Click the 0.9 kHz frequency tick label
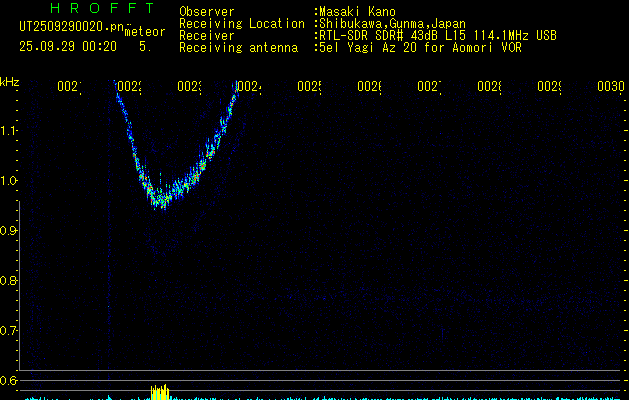Viewport: 629px width, 400px height. (10, 231)
